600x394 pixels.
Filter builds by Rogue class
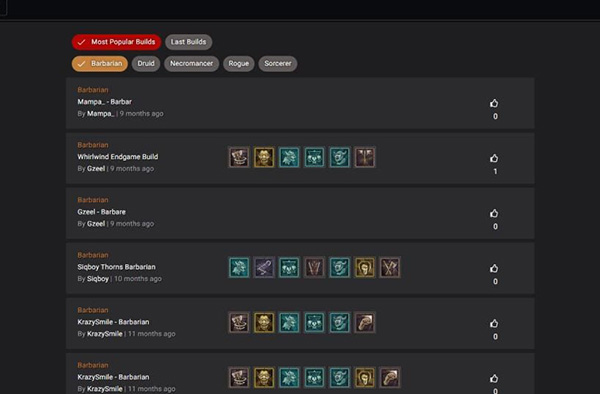pos(239,63)
